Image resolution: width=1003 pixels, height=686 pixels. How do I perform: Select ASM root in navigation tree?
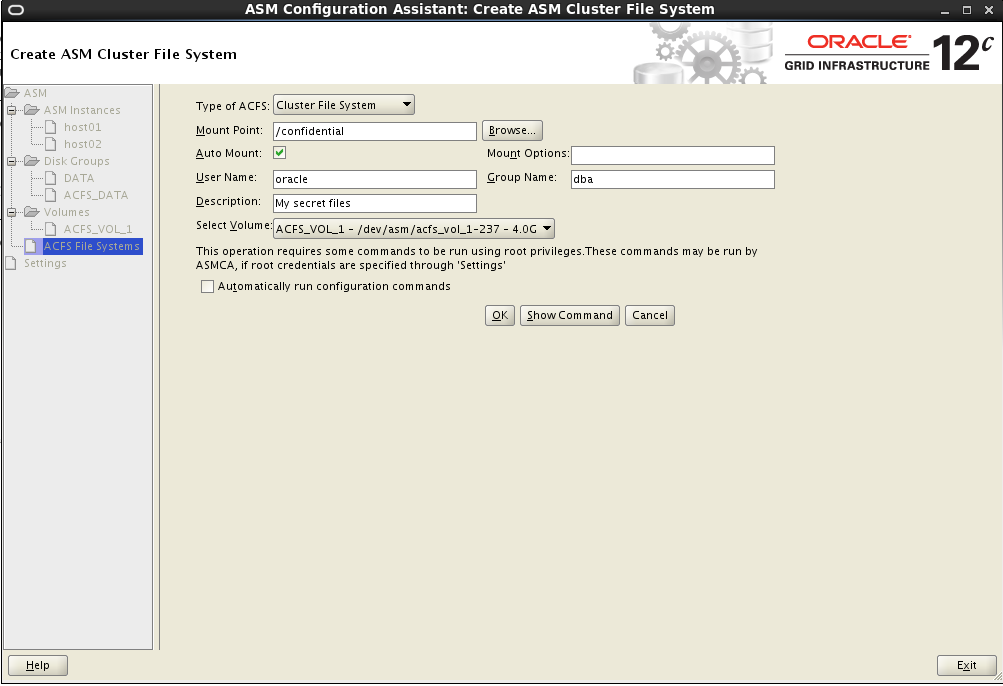35,93
